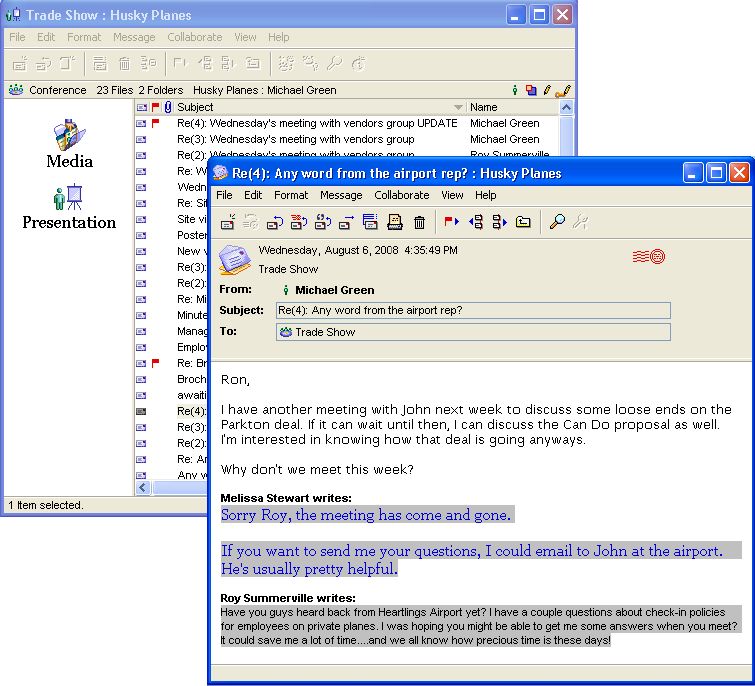Screen dimensions: 755x686
Task: Click the red postmark stamp icon
Action: pyautogui.click(x=649, y=257)
